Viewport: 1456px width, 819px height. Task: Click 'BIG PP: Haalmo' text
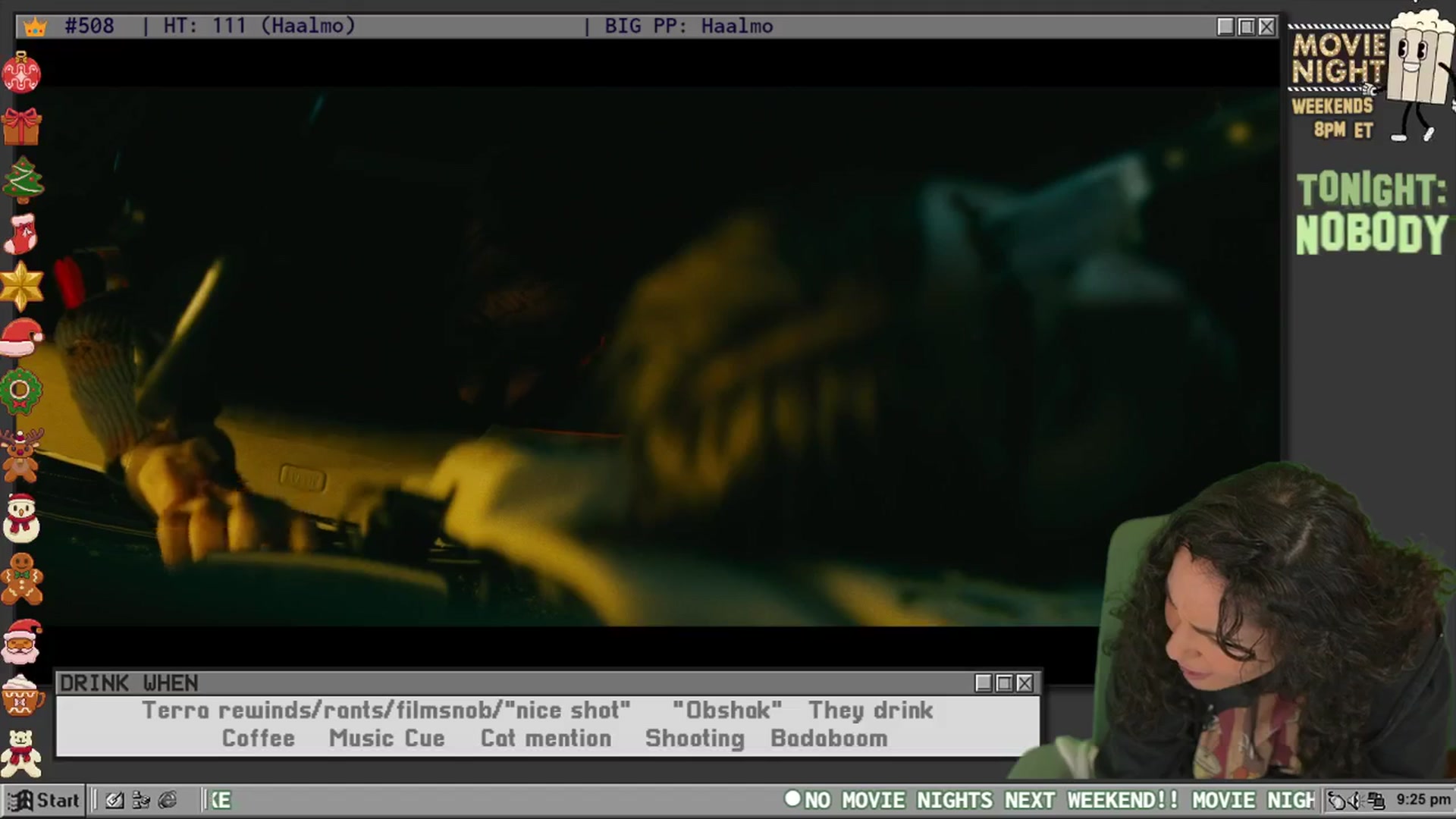689,26
